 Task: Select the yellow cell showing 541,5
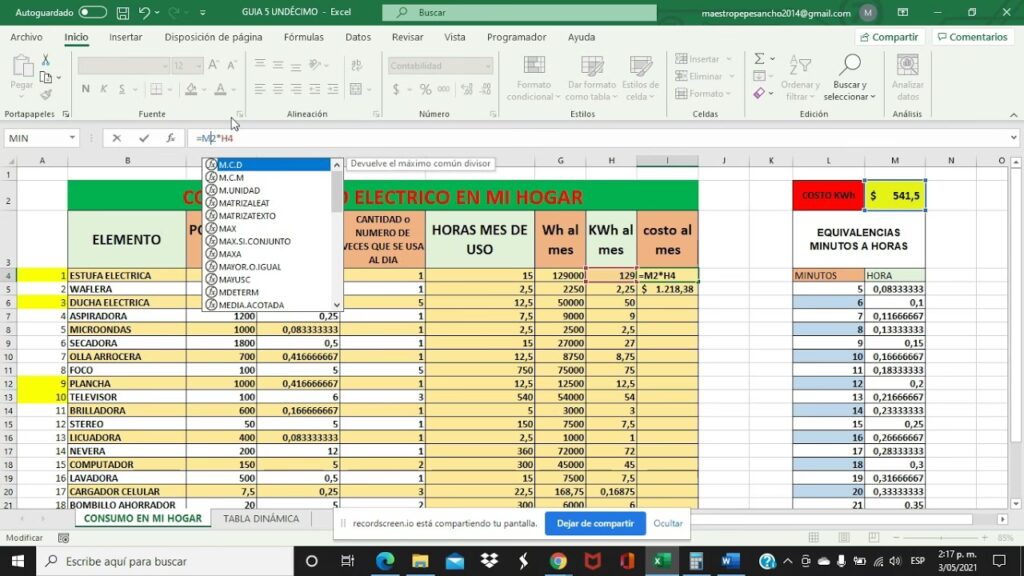pos(895,196)
